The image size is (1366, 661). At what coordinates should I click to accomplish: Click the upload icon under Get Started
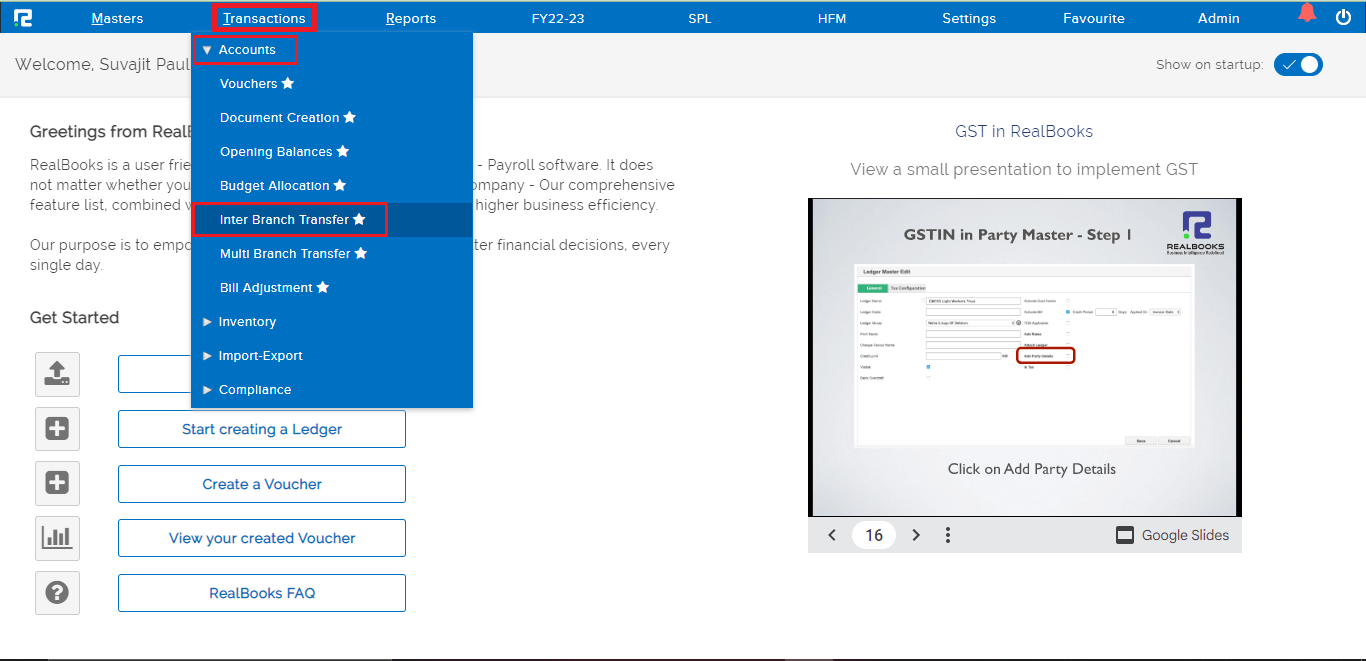57,374
